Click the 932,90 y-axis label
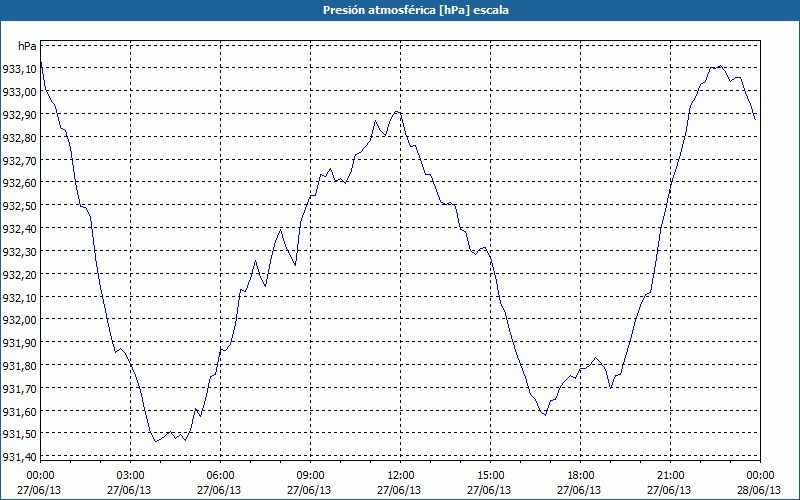 [19, 115]
